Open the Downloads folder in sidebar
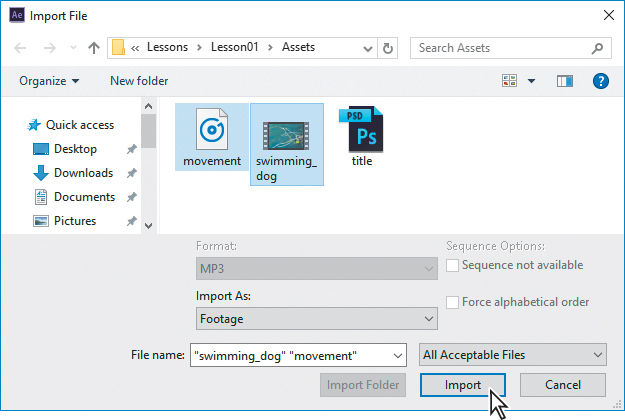Screen dimensions: 625x420 83,173
